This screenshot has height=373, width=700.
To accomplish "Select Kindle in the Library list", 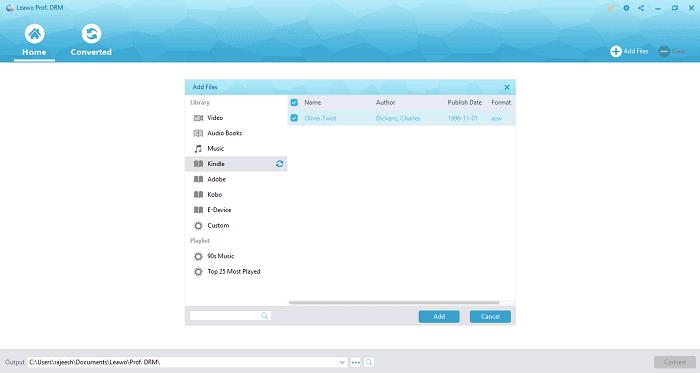I will [236, 164].
